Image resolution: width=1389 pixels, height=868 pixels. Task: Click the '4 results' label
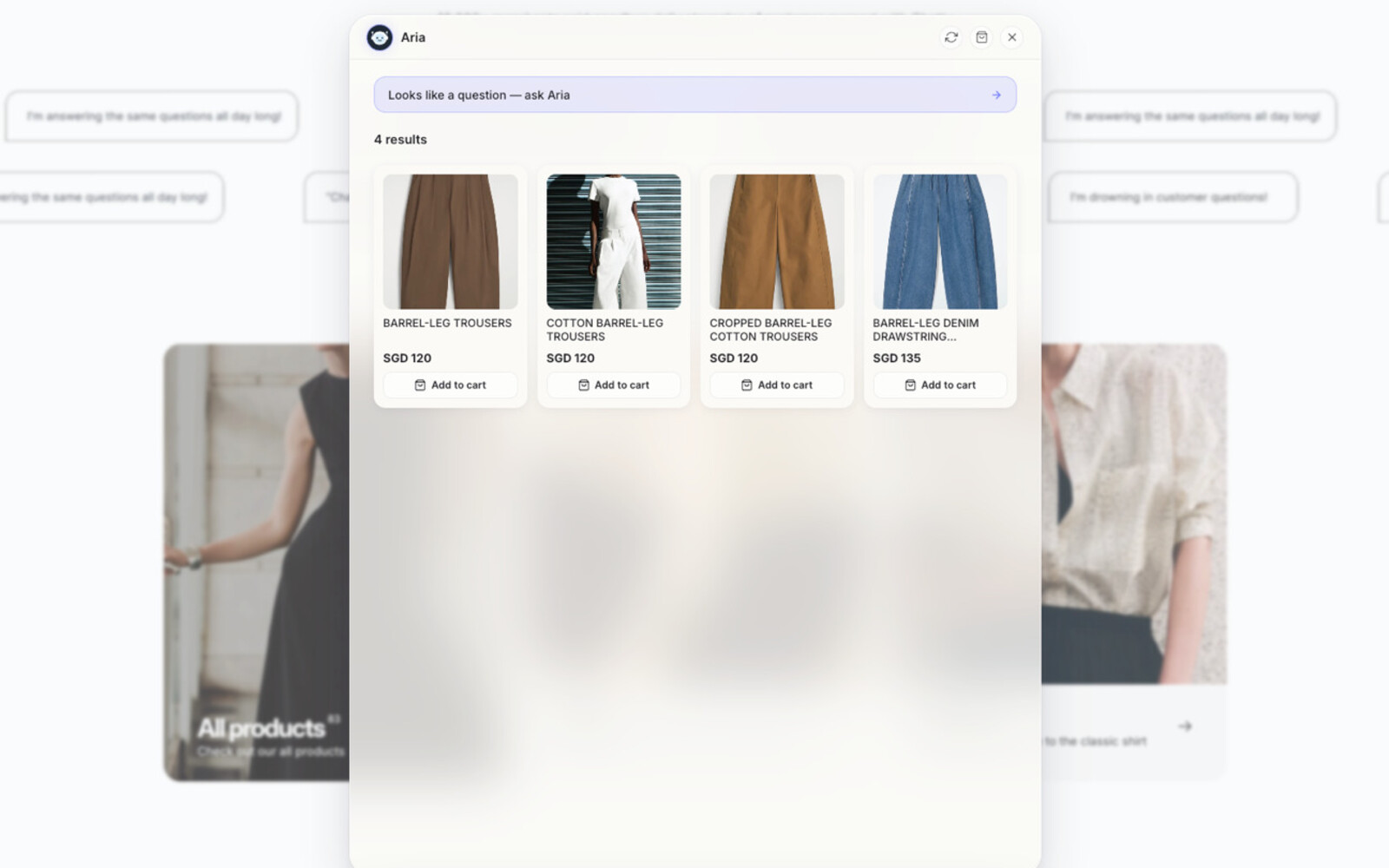click(400, 140)
